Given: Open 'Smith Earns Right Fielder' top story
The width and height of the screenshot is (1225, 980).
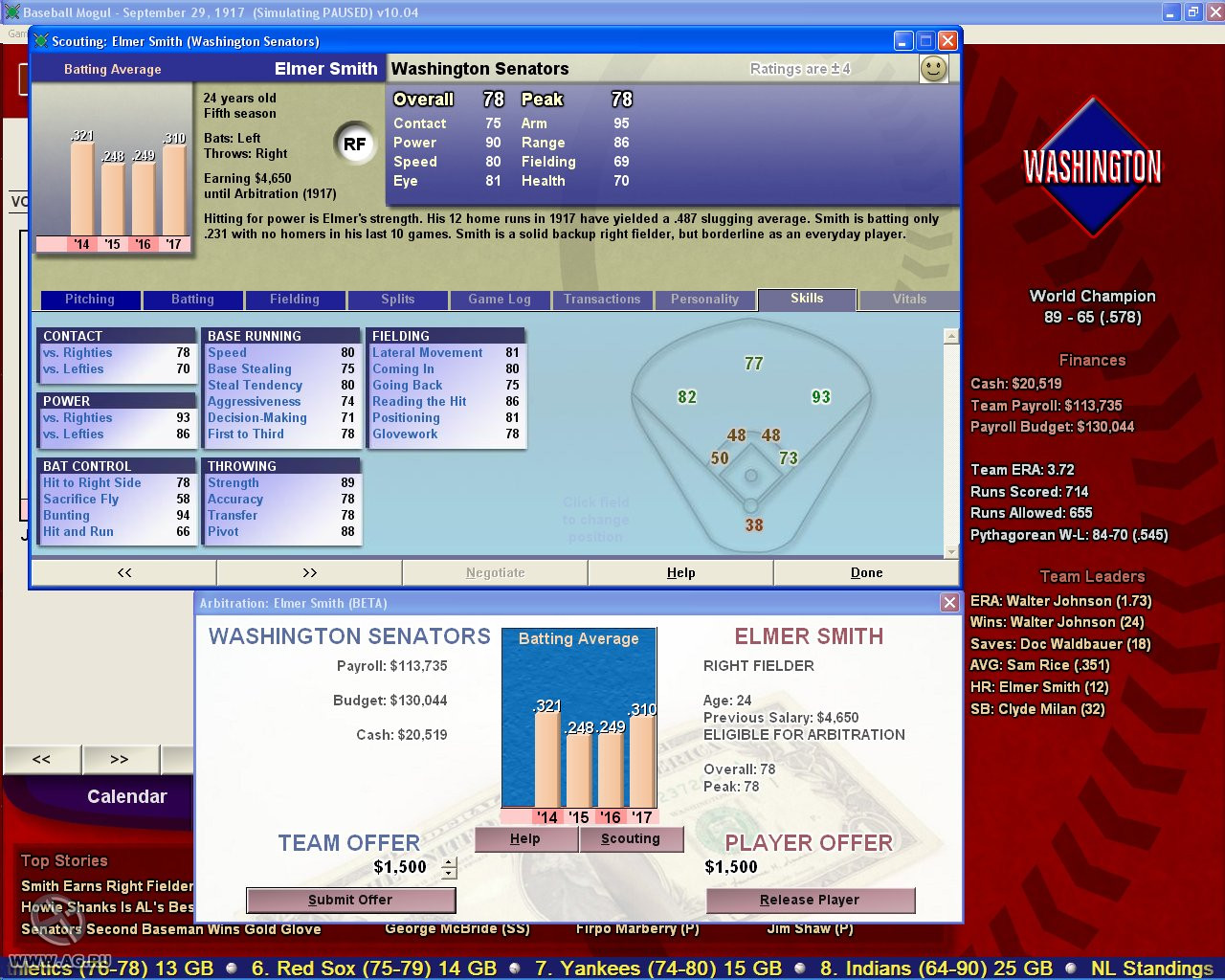Looking at the screenshot, I should pyautogui.click(x=107, y=886).
